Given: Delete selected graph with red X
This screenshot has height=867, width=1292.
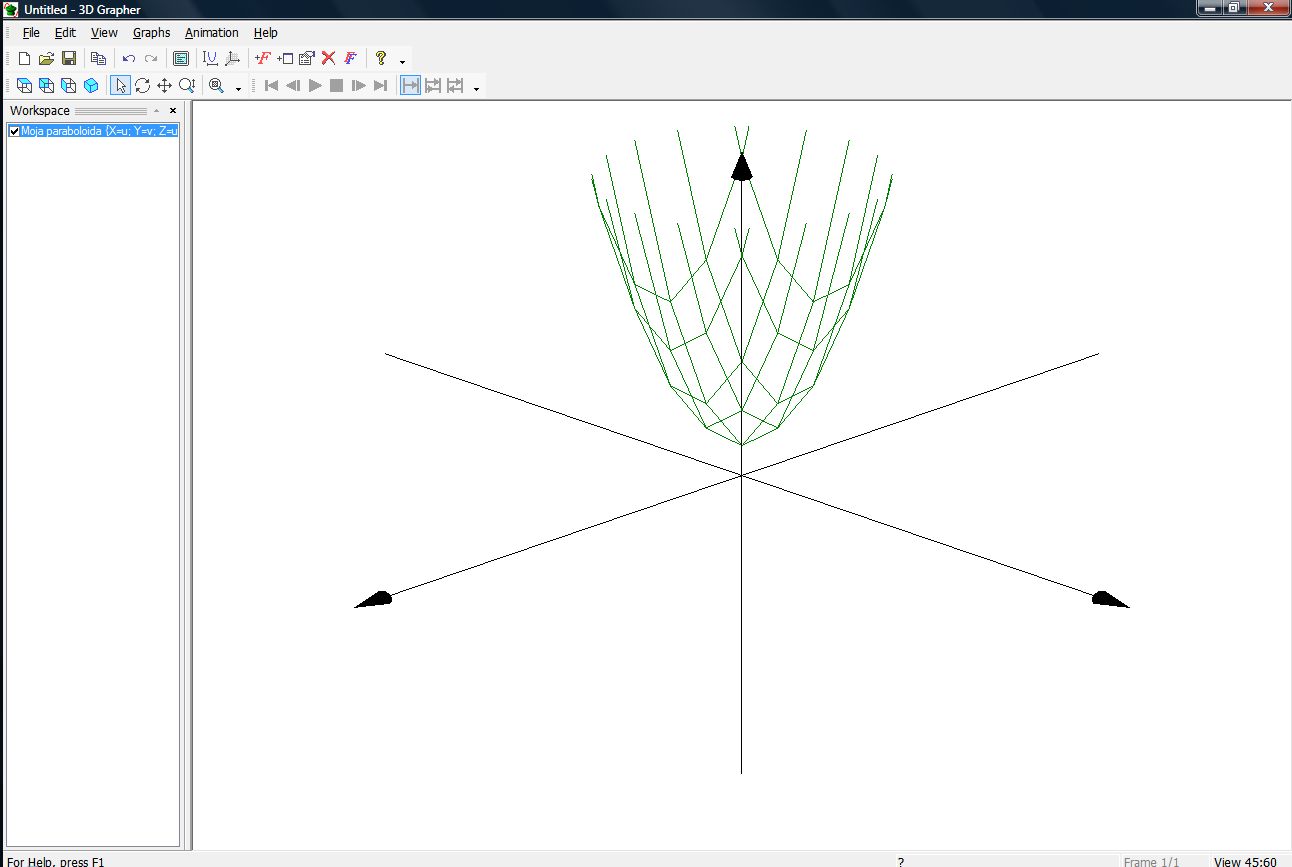Looking at the screenshot, I should click(328, 59).
